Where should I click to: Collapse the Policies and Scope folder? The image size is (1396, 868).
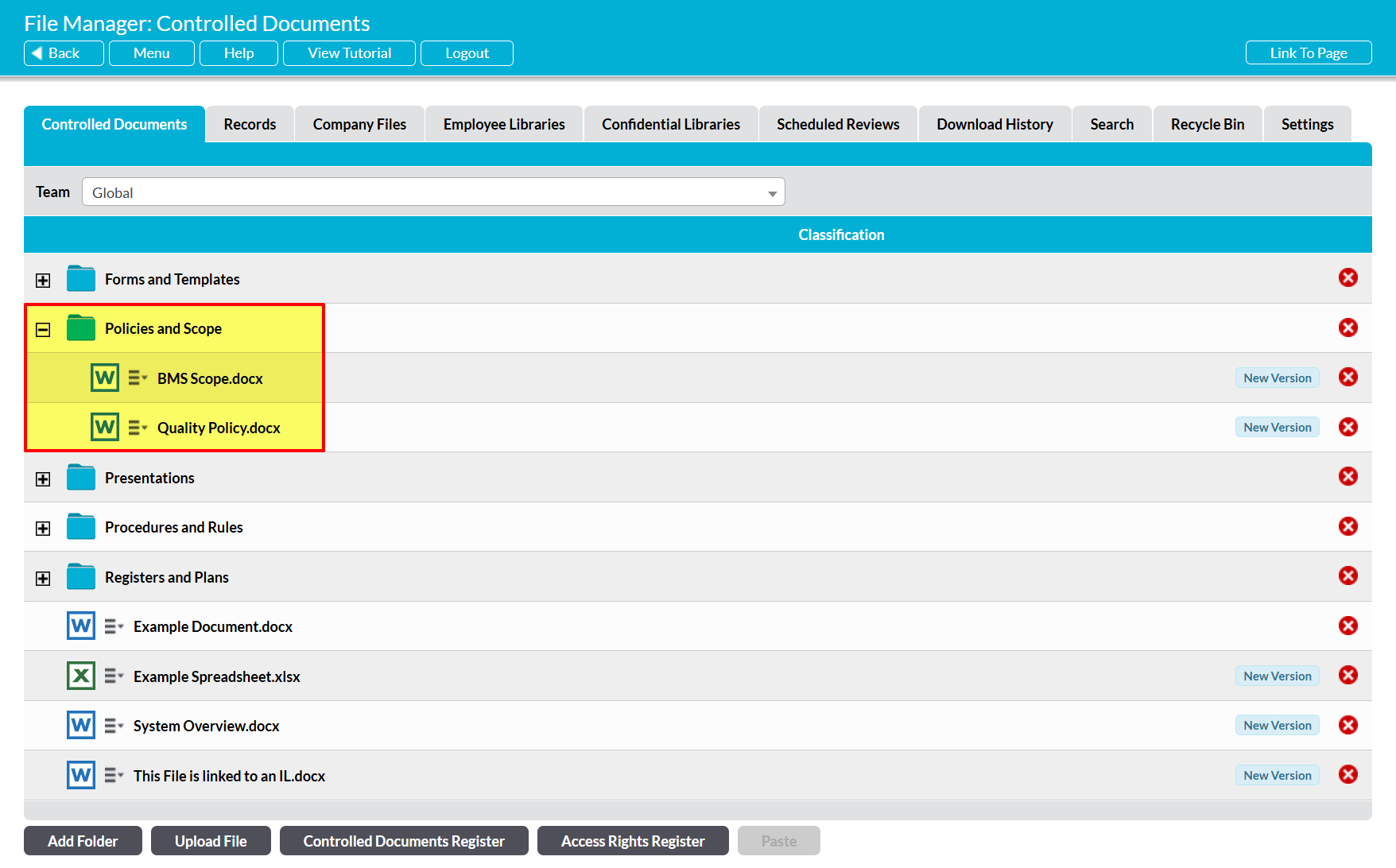43,330
